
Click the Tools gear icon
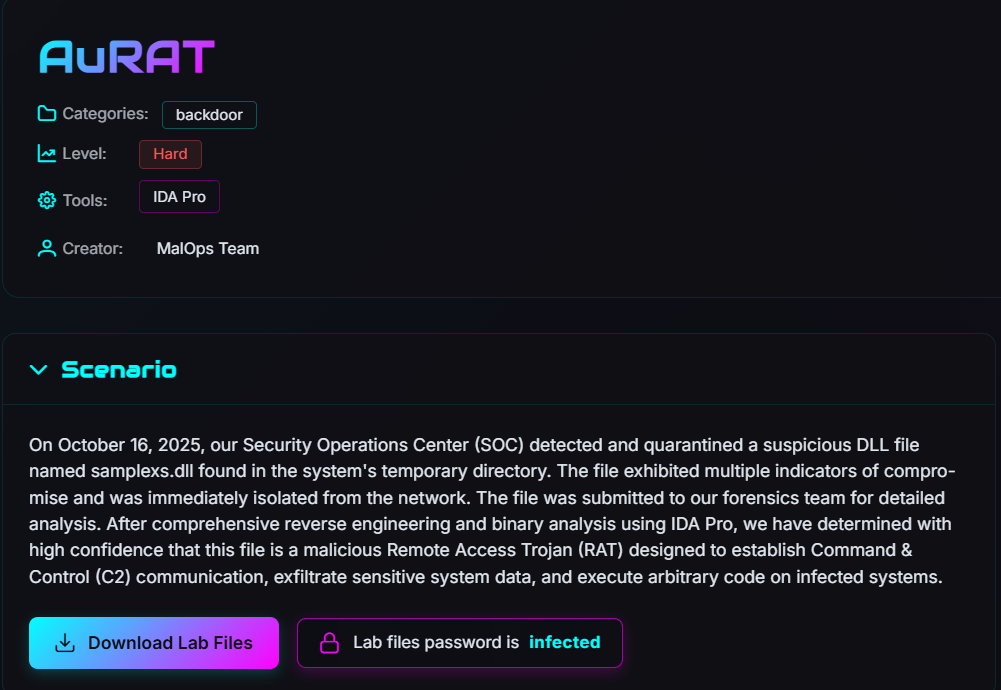tap(46, 200)
